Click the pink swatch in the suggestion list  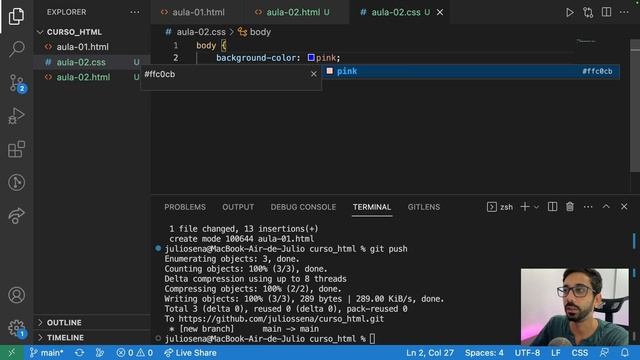point(330,71)
